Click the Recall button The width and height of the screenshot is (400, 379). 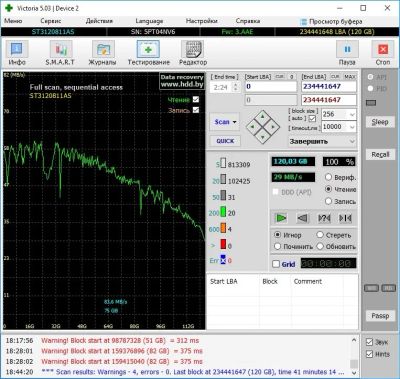[380, 154]
